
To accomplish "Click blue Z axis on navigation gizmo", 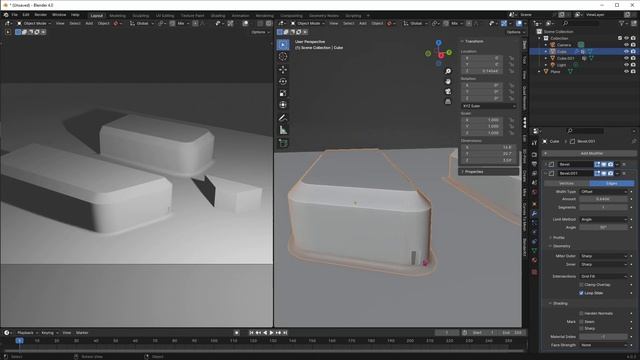I will [x=438, y=43].
